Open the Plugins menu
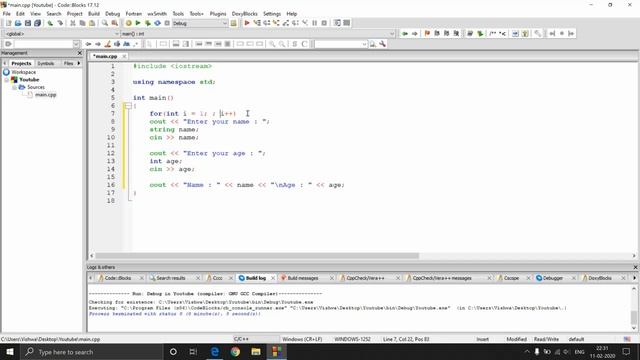Viewport: 640px width, 360px height. [x=218, y=13]
